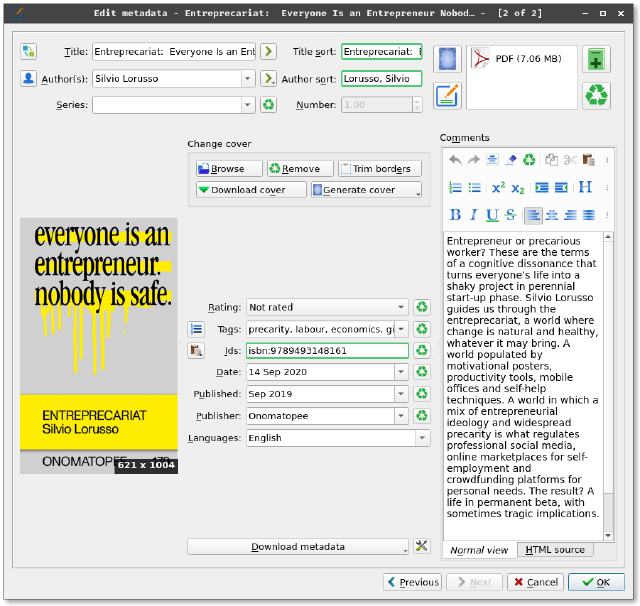Switch to HTML source tab
This screenshot has height=606, width=640.
tap(555, 550)
